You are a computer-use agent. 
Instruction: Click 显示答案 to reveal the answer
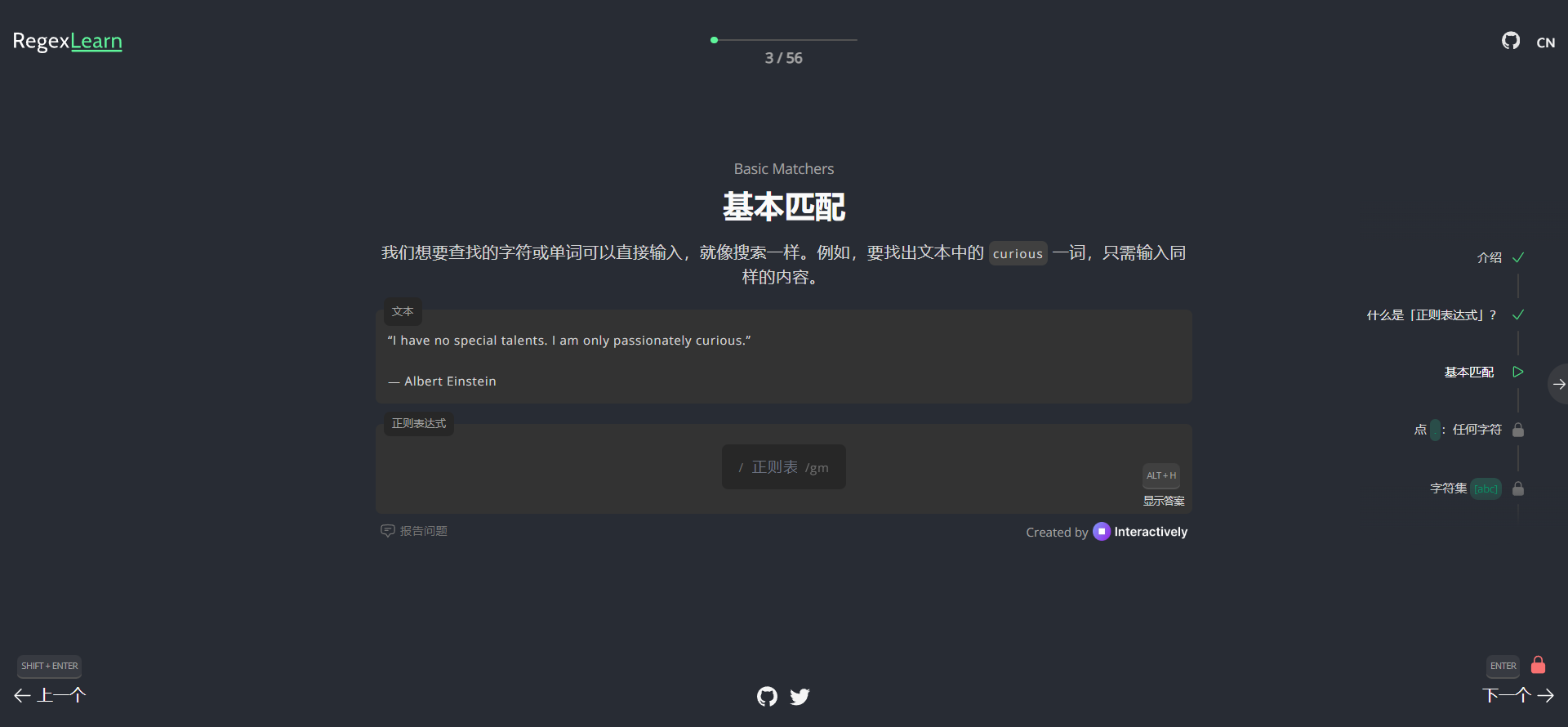click(x=1163, y=501)
